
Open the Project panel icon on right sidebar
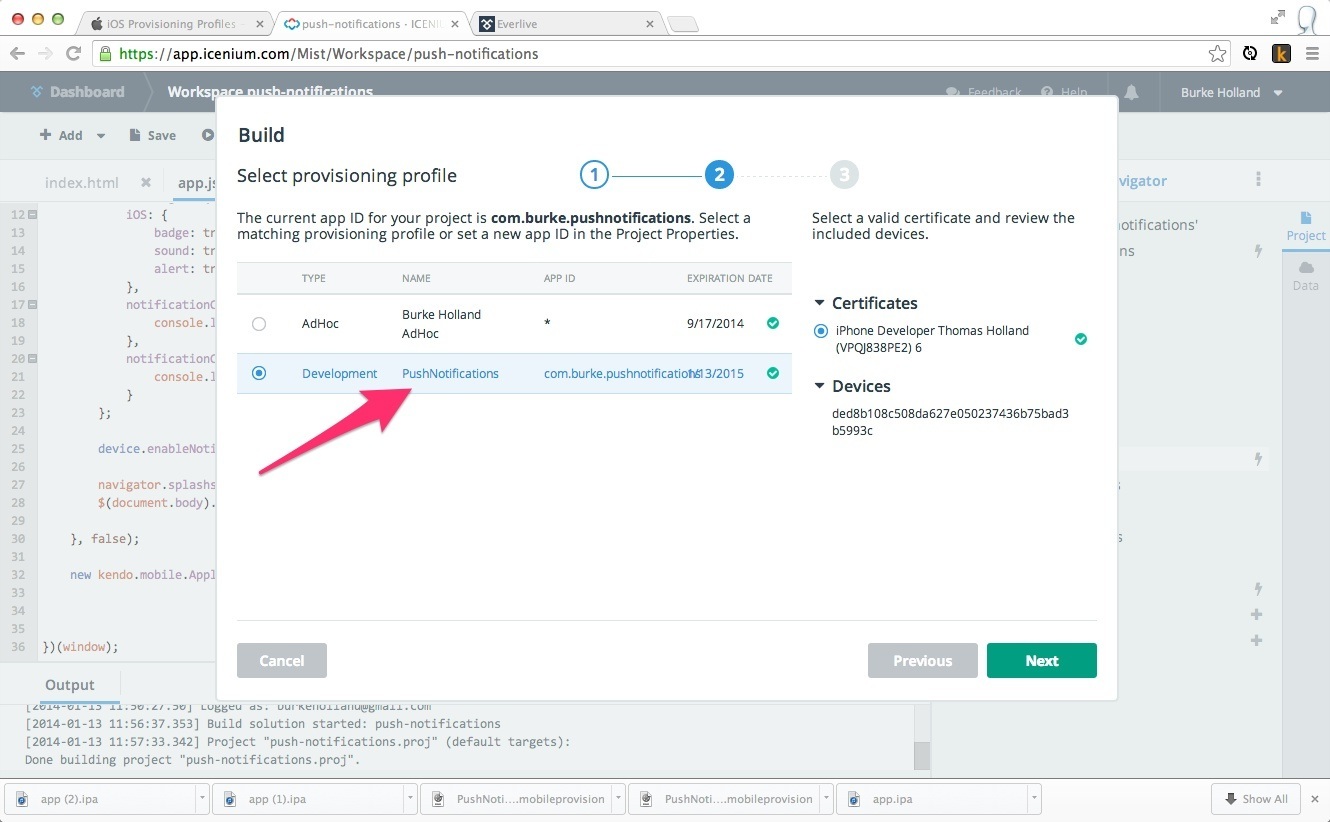click(1306, 225)
